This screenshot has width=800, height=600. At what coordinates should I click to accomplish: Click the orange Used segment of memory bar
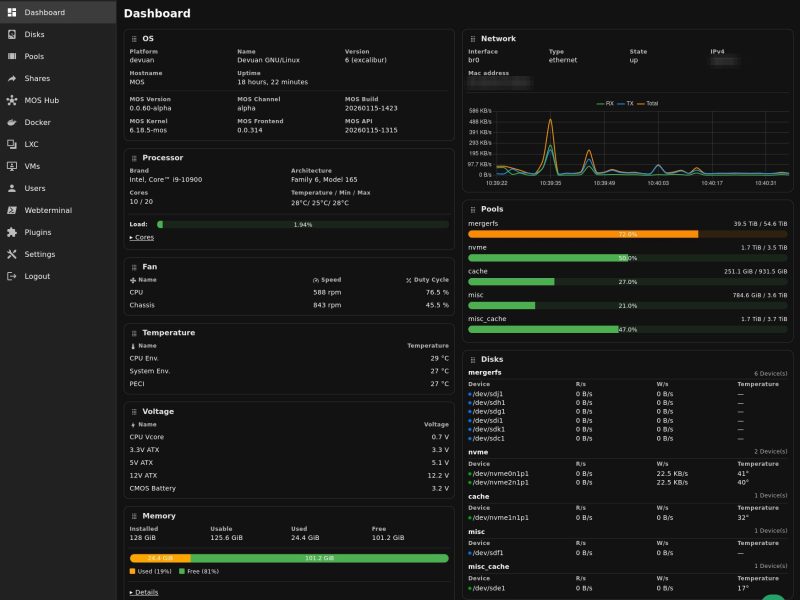point(160,558)
